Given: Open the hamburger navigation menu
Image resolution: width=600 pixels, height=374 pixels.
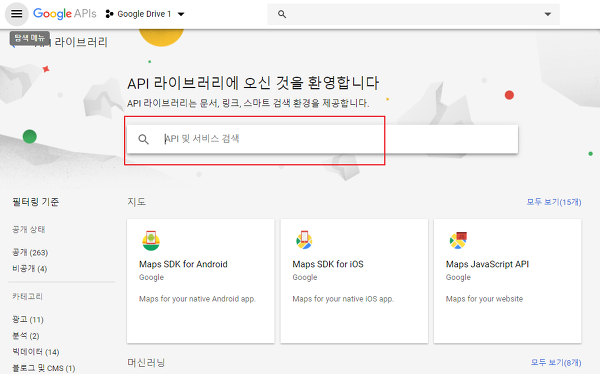Looking at the screenshot, I should (x=16, y=14).
